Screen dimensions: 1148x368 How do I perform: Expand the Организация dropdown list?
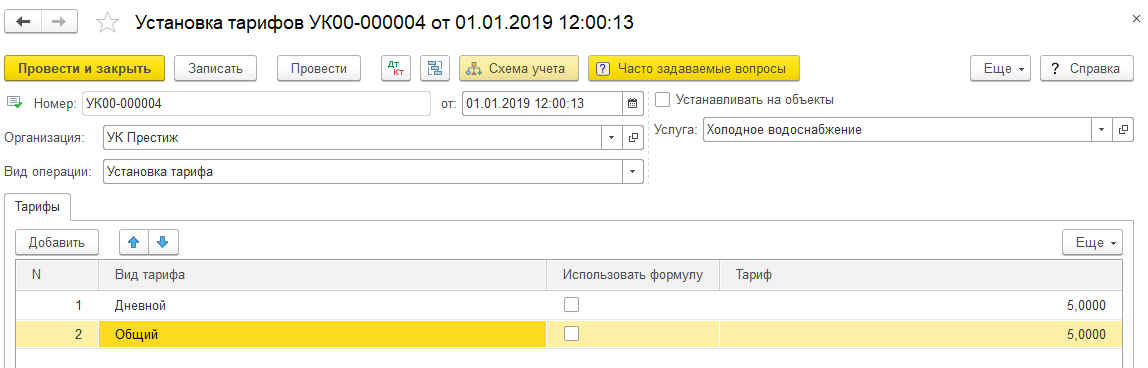click(612, 137)
